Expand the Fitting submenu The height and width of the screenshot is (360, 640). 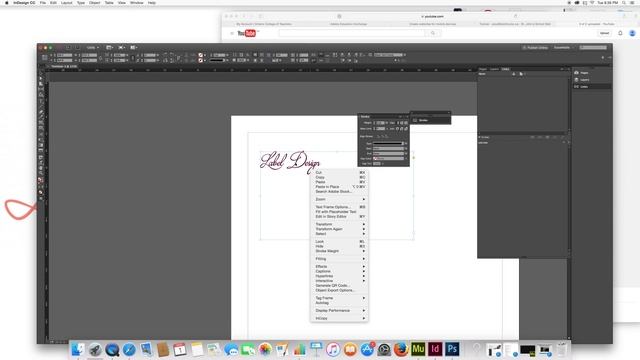[340, 259]
